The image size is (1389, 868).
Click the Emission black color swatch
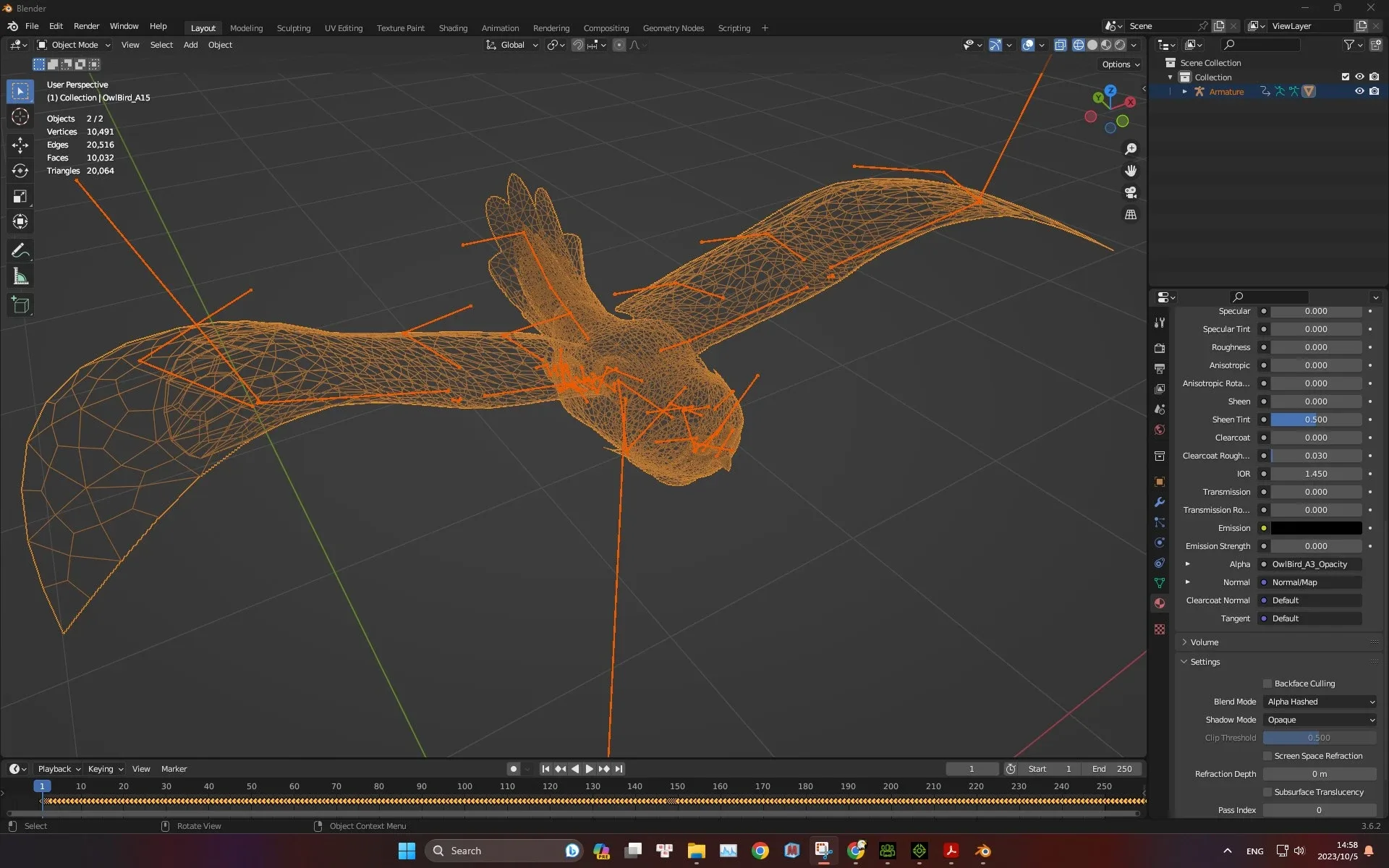(x=1316, y=528)
